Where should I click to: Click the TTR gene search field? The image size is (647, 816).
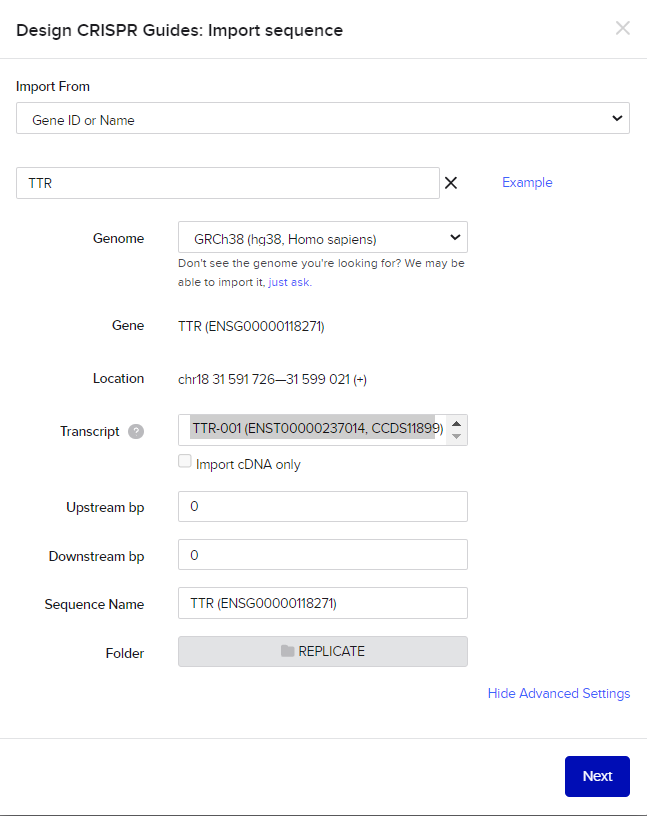pyautogui.click(x=227, y=183)
